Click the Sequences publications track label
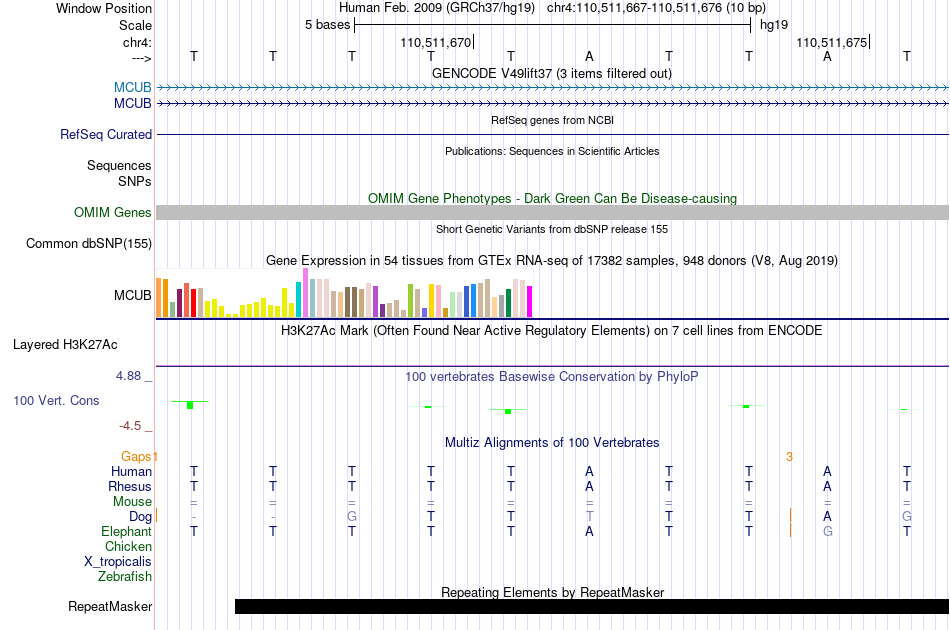Viewport: 950px width, 630px height. (x=119, y=165)
